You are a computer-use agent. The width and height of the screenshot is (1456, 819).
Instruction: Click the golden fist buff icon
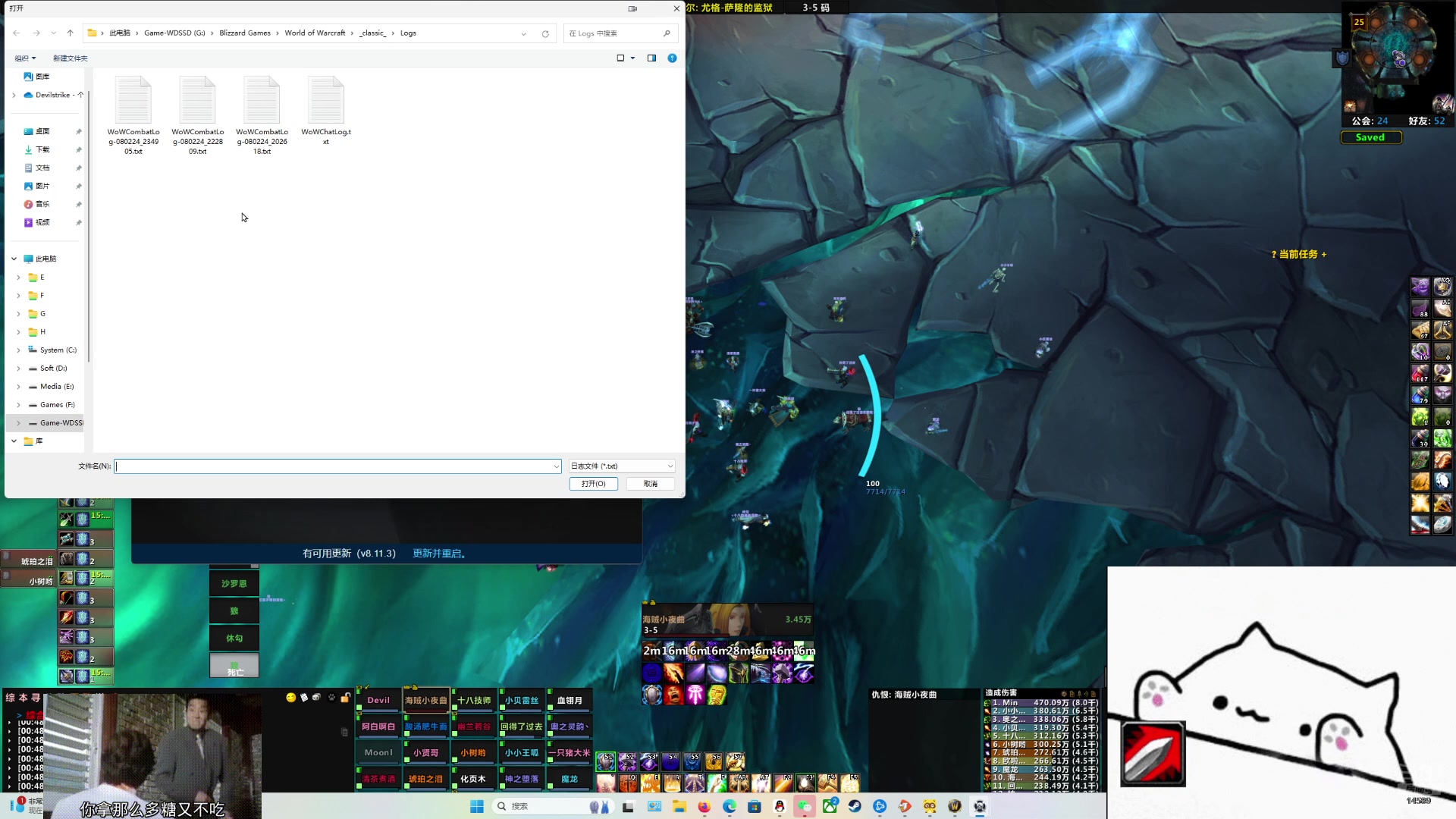pos(717,695)
